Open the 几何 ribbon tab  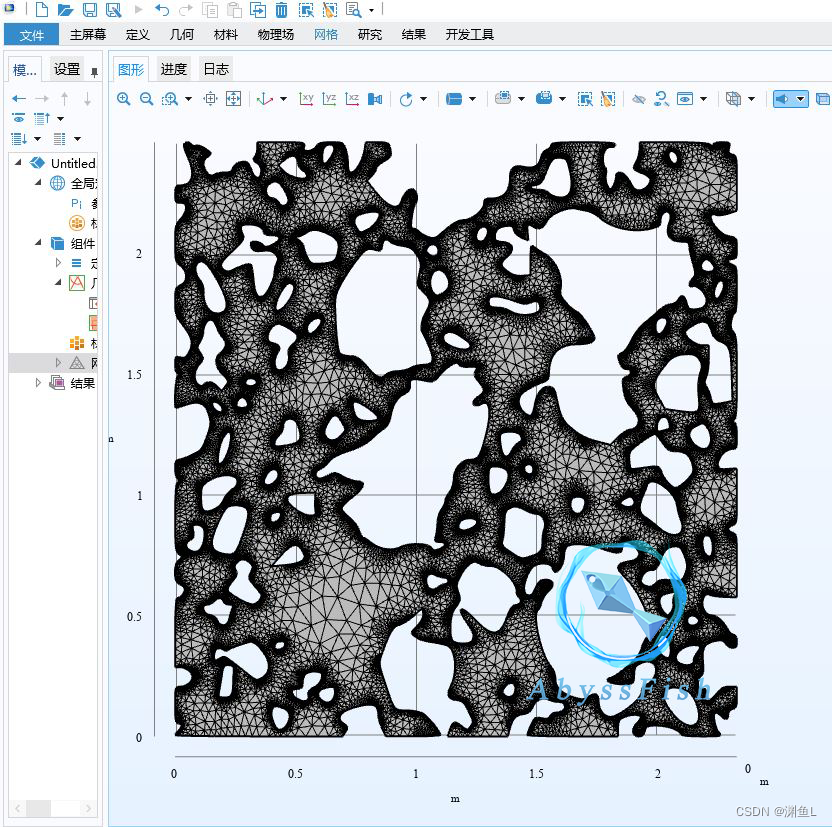coord(181,35)
